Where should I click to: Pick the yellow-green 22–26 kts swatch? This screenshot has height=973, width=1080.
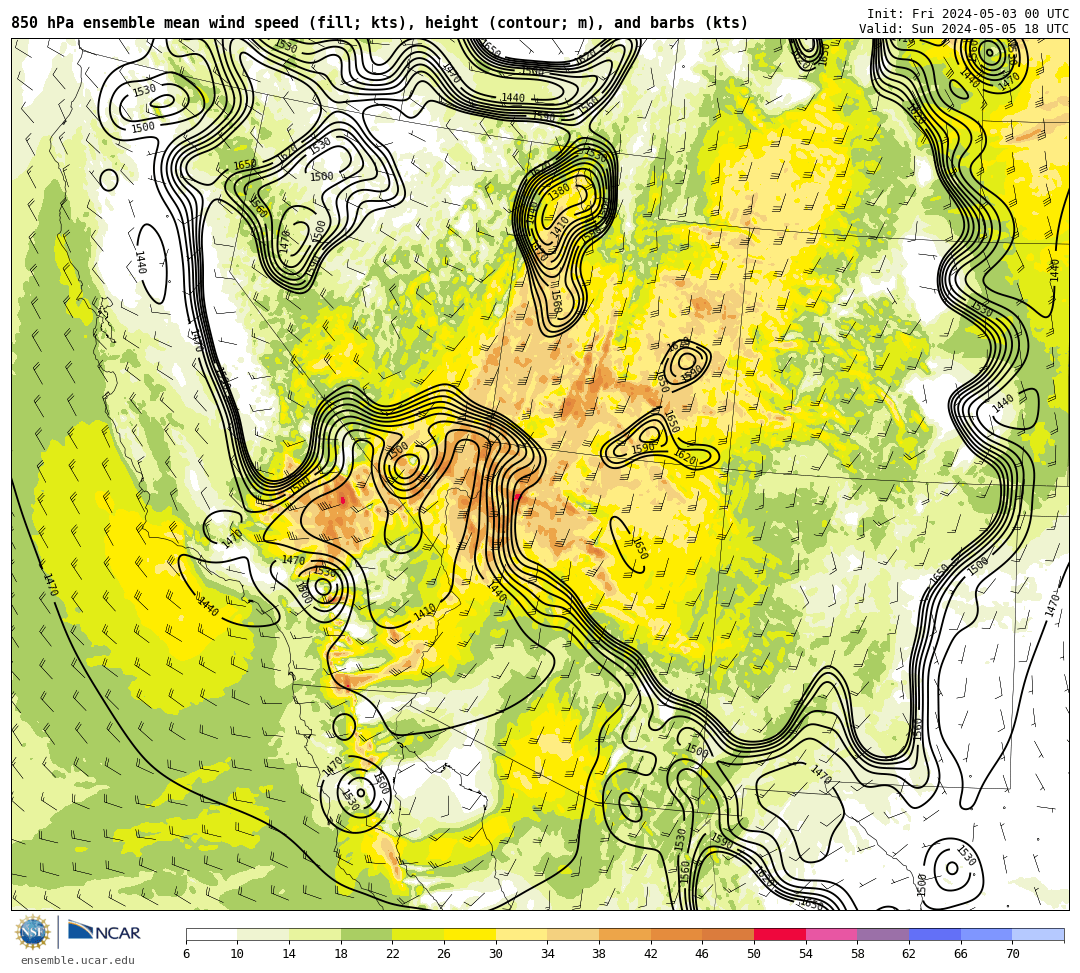click(x=418, y=934)
